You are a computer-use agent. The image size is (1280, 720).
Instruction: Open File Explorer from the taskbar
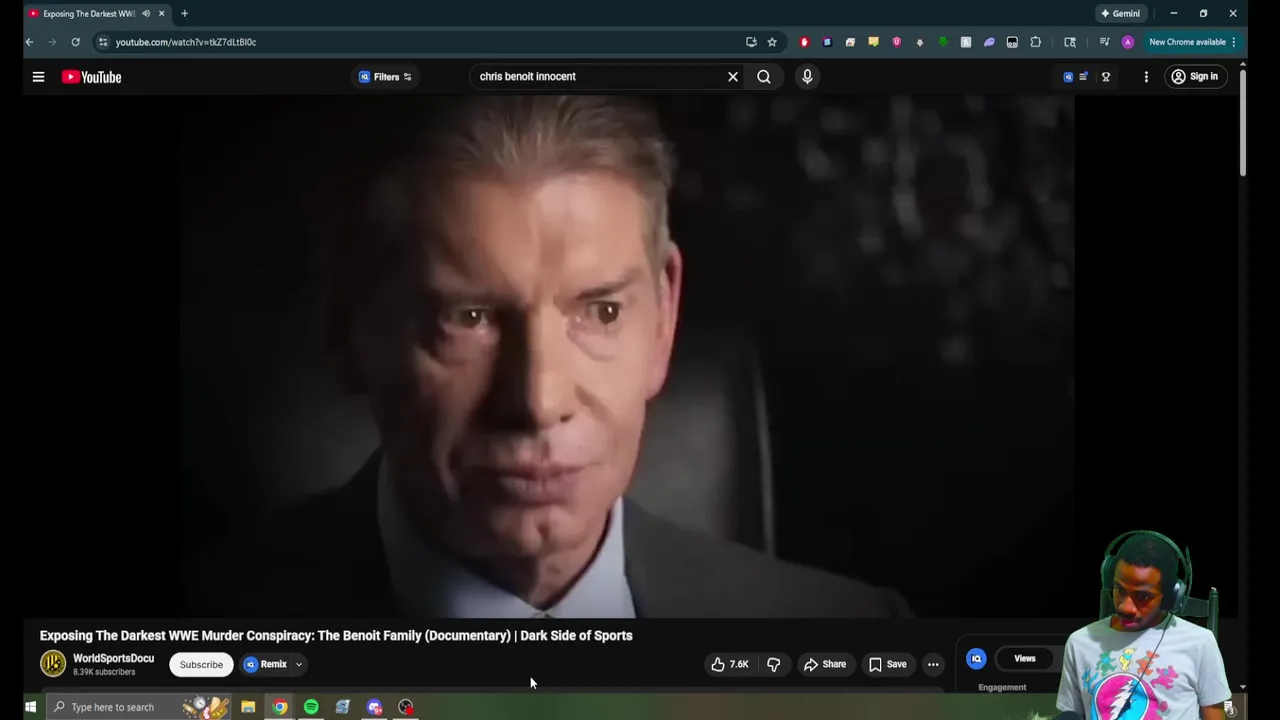click(248, 707)
